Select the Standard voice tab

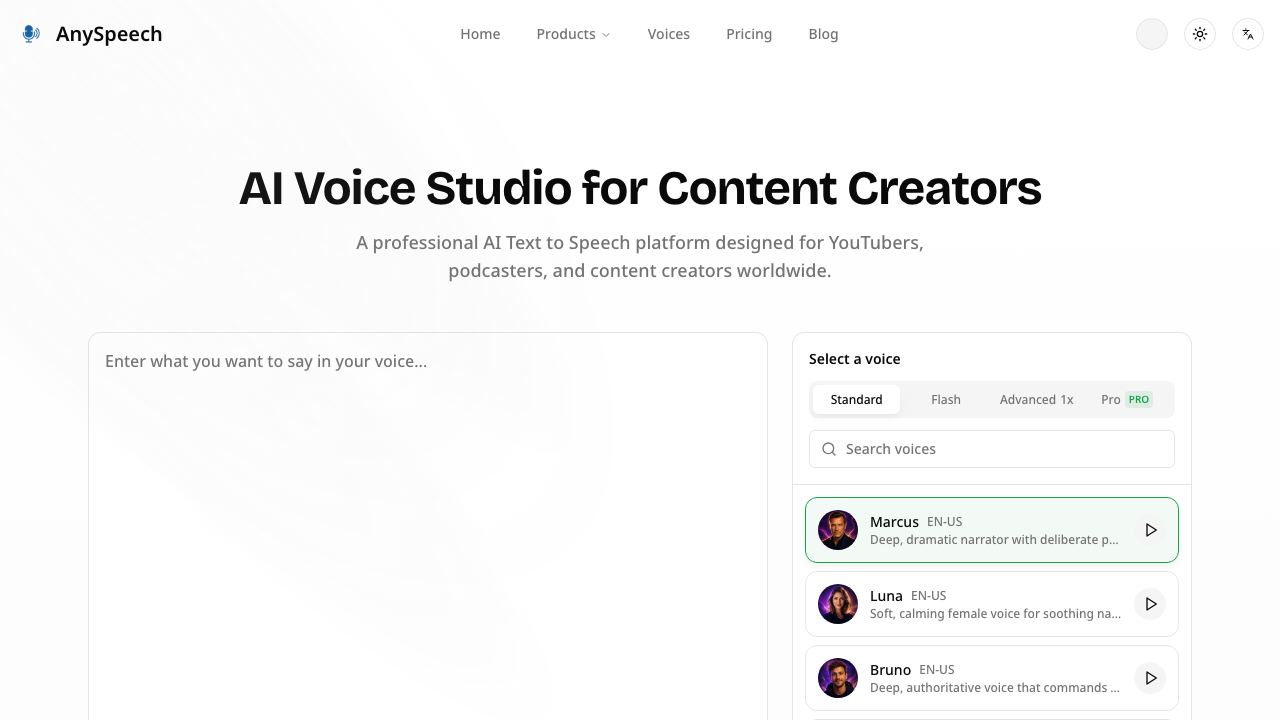point(856,399)
